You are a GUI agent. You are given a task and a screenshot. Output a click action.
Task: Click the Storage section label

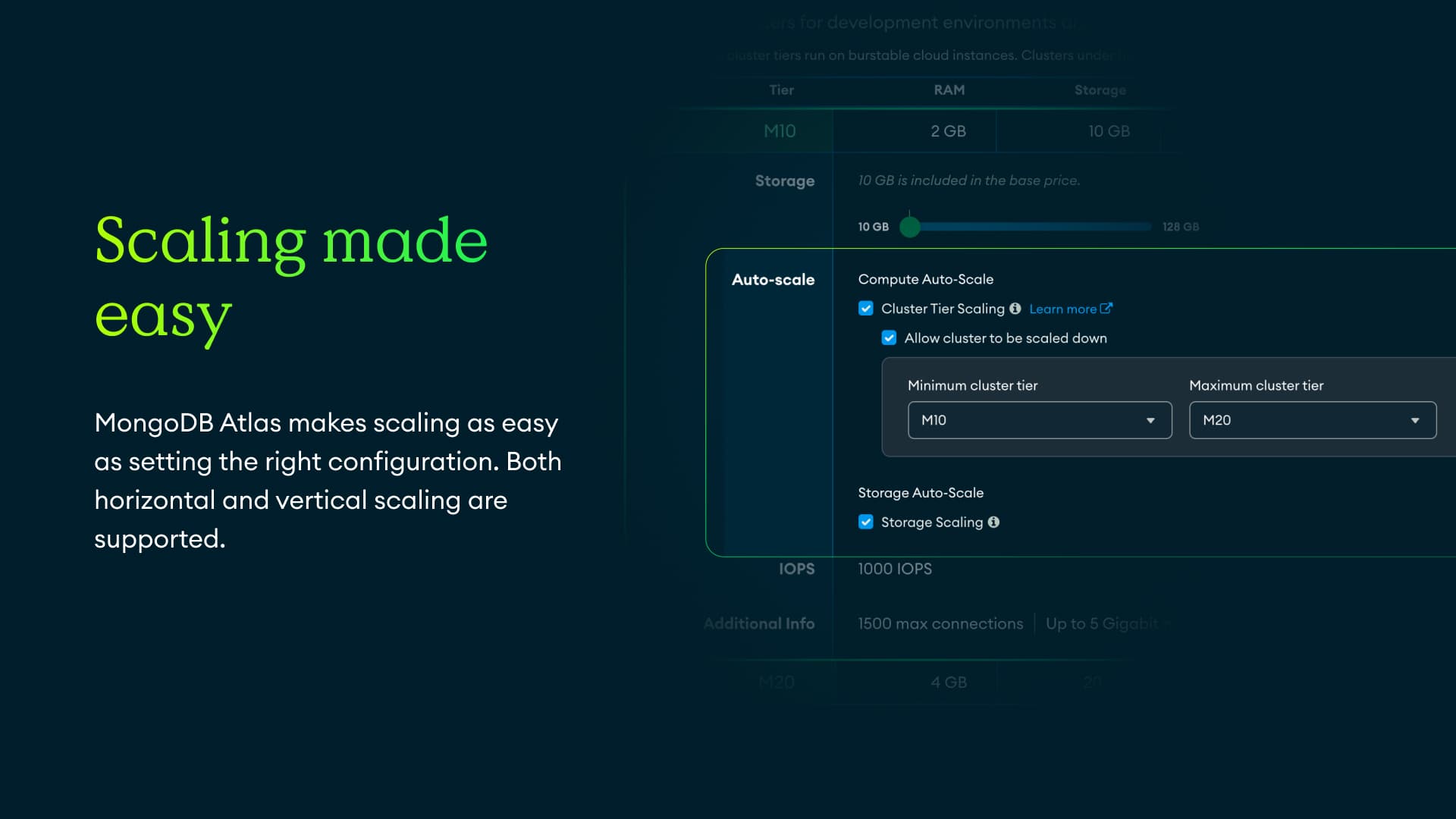coord(784,181)
